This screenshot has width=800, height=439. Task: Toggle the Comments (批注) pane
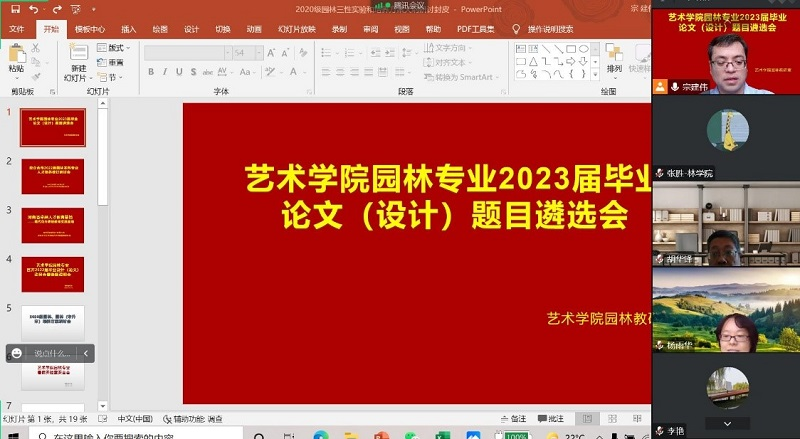551,418
